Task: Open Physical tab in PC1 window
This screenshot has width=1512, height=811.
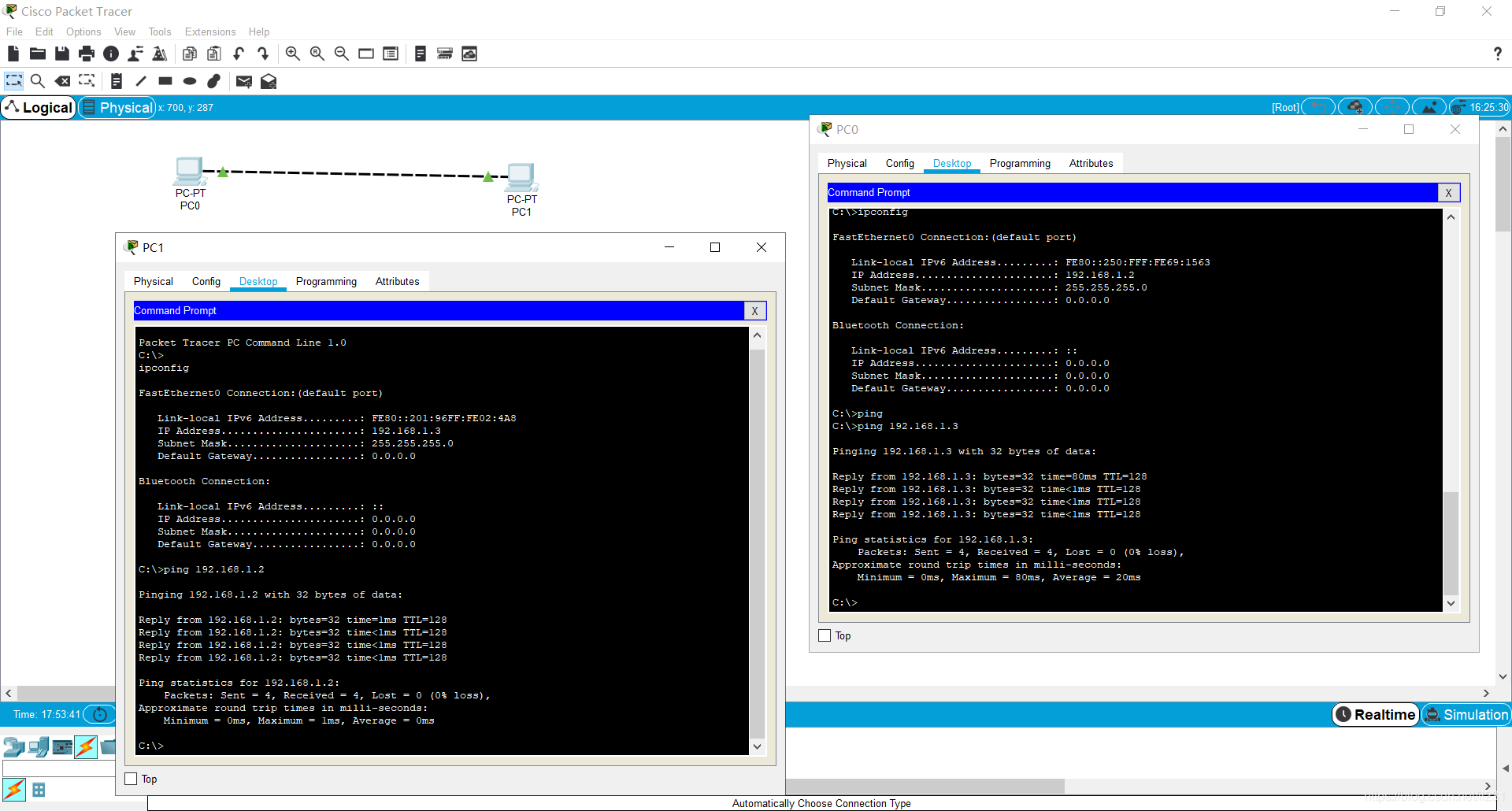Action: pyautogui.click(x=154, y=281)
